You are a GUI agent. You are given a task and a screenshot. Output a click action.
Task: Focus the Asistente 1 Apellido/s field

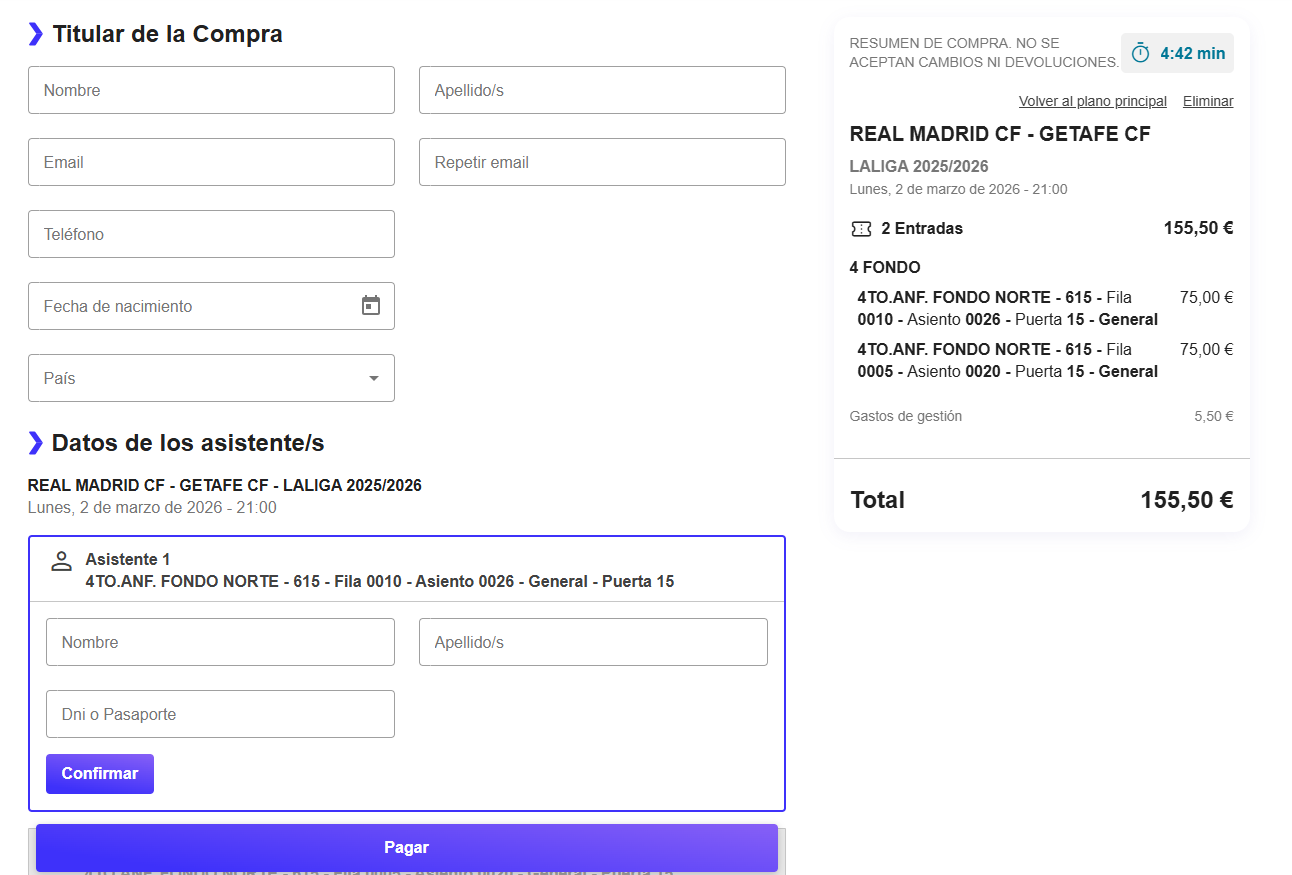pyautogui.click(x=593, y=642)
